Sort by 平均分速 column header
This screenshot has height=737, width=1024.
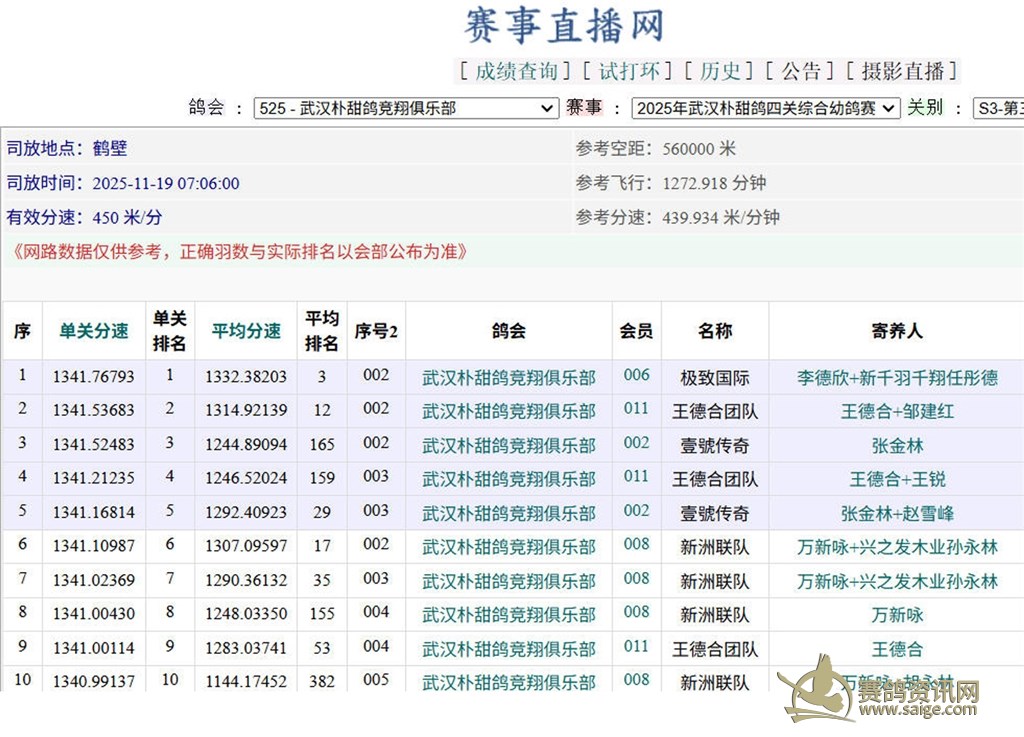(246, 331)
